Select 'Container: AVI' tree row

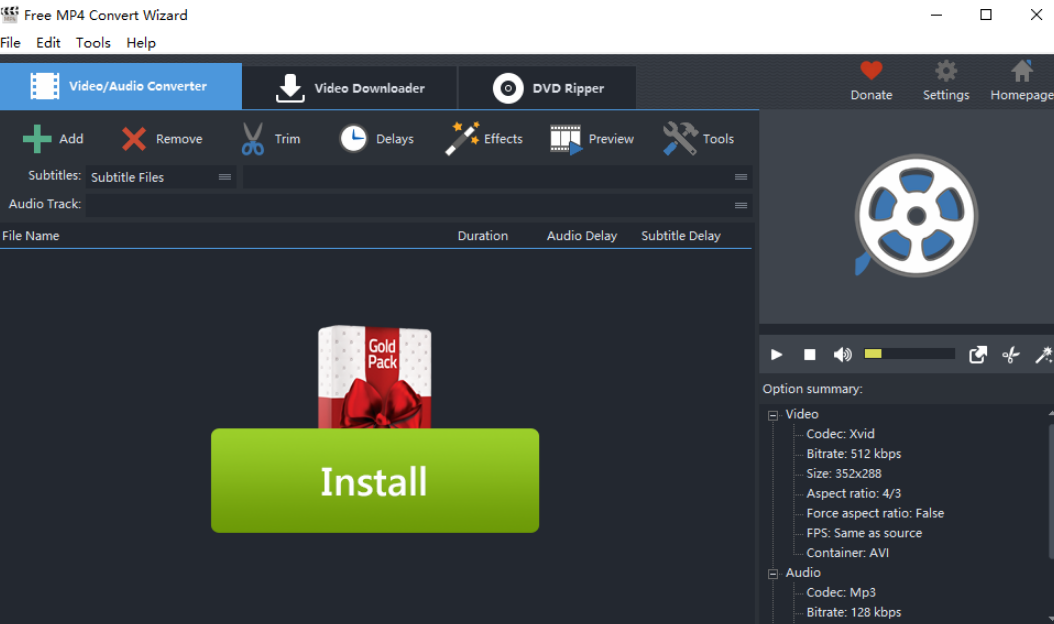coord(848,553)
